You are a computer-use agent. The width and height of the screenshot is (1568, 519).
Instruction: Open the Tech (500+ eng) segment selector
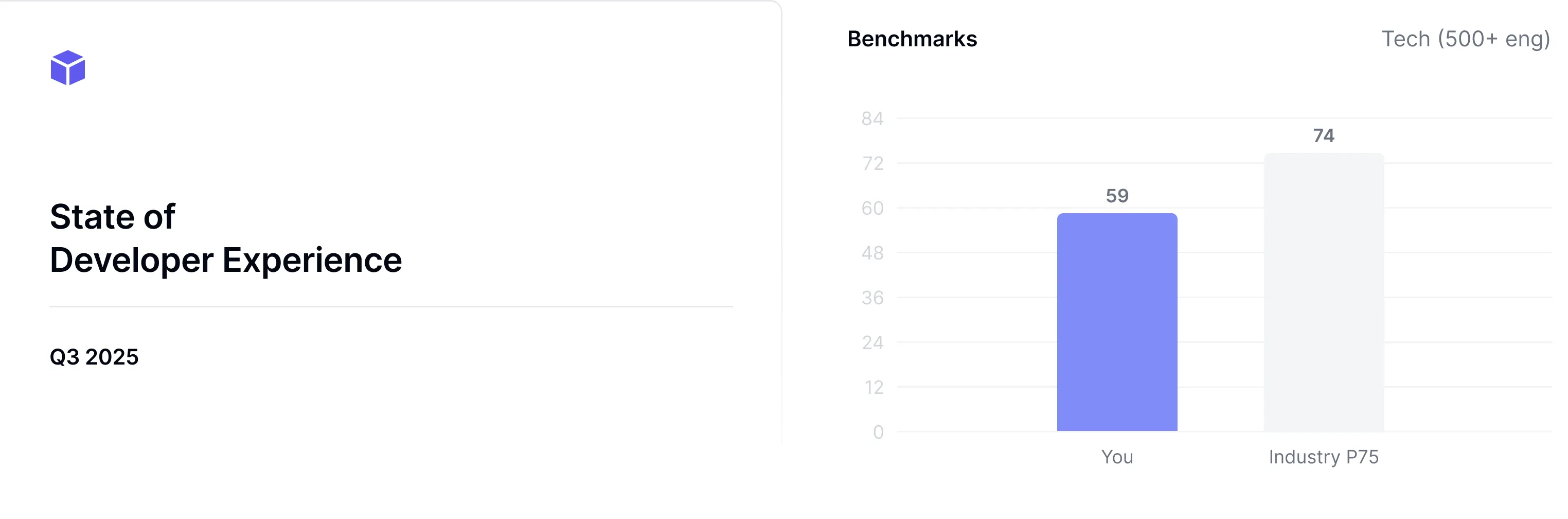[1465, 39]
